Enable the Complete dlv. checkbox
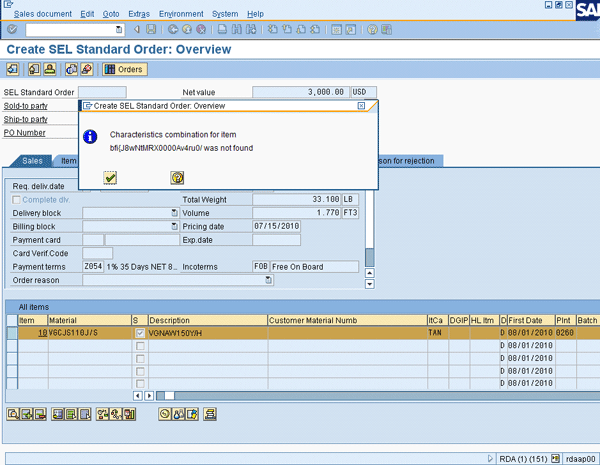Screen dimensions: 600x465 (x=16, y=199)
